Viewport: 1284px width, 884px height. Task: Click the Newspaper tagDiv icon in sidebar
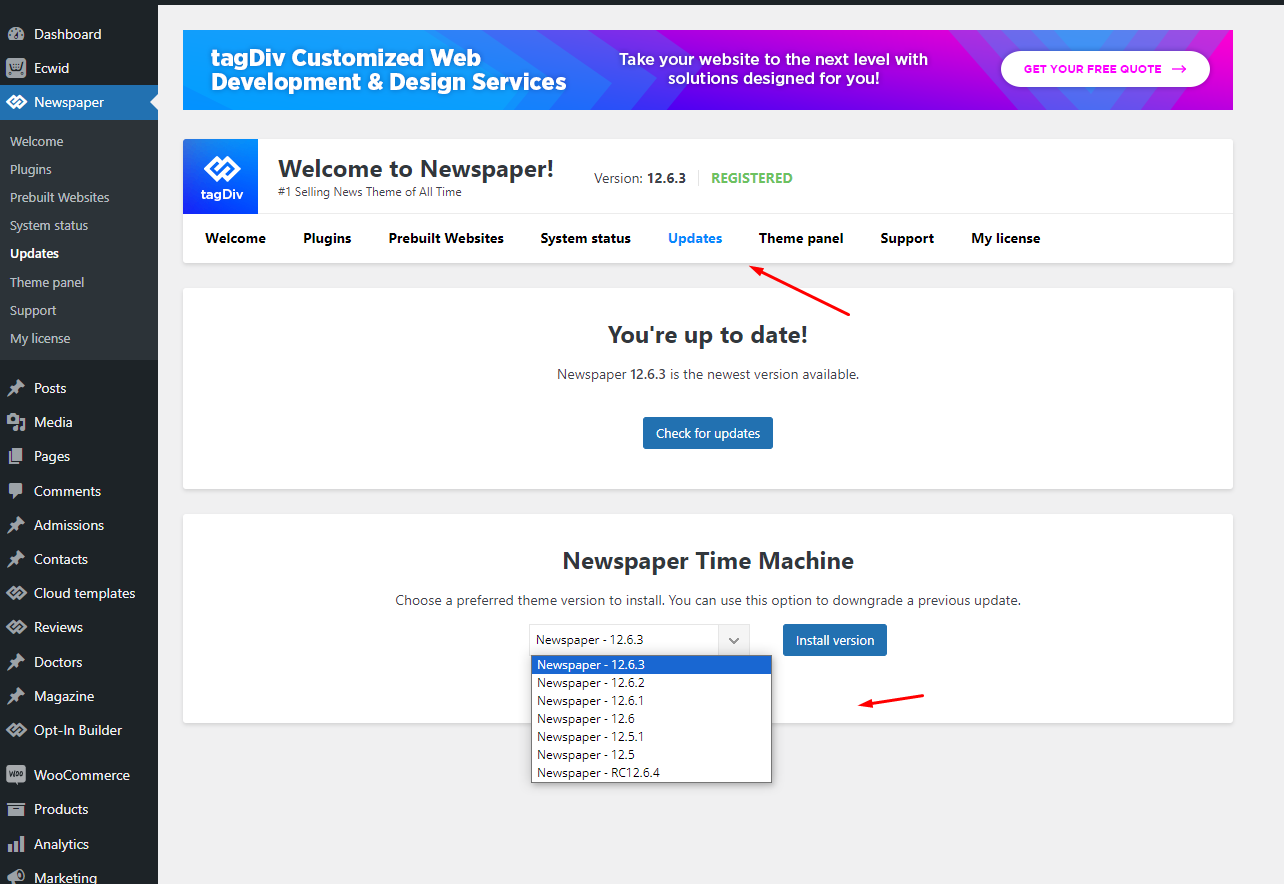(16, 102)
